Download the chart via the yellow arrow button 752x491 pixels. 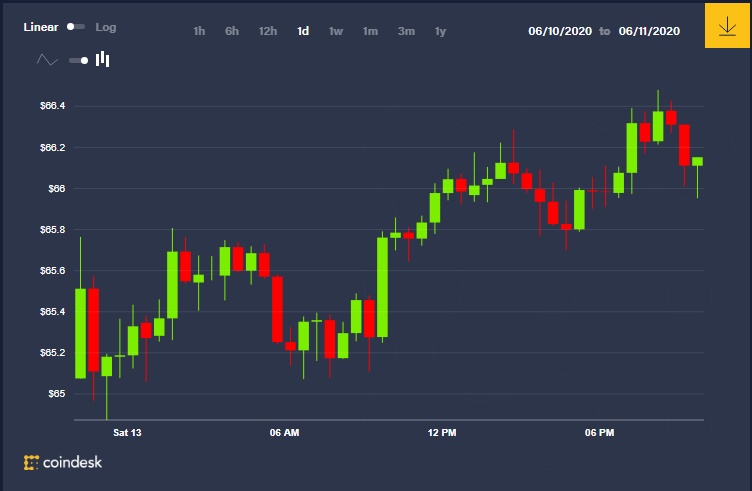point(727,26)
